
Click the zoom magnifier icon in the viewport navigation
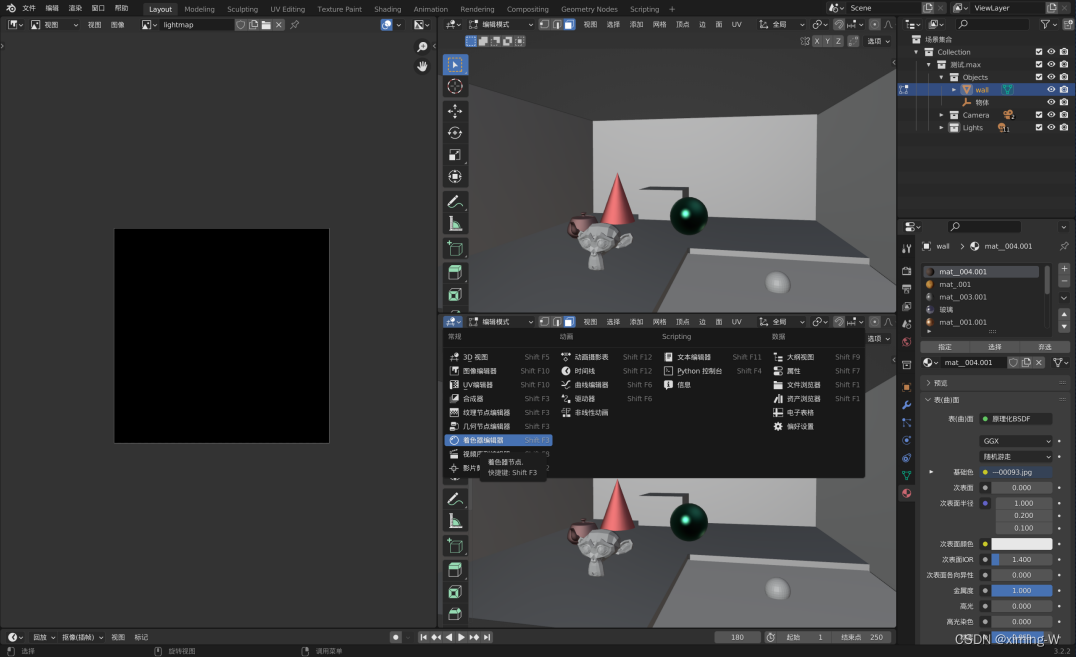point(422,46)
